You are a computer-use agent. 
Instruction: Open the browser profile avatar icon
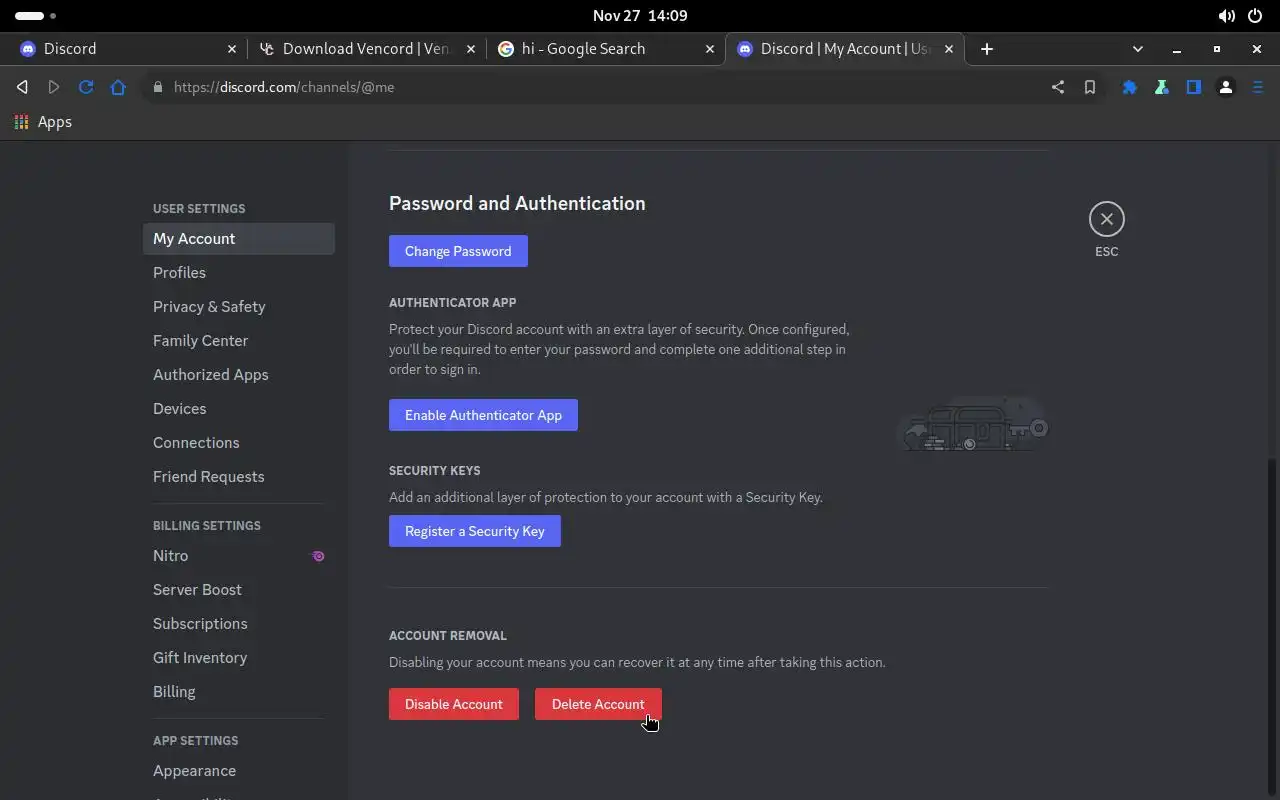(x=1226, y=87)
